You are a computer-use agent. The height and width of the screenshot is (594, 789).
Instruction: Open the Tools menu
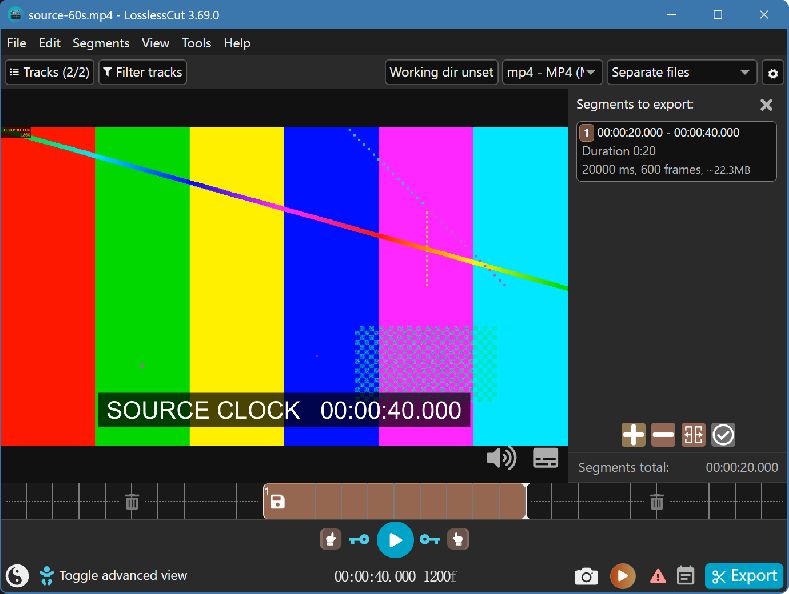pyautogui.click(x=196, y=43)
